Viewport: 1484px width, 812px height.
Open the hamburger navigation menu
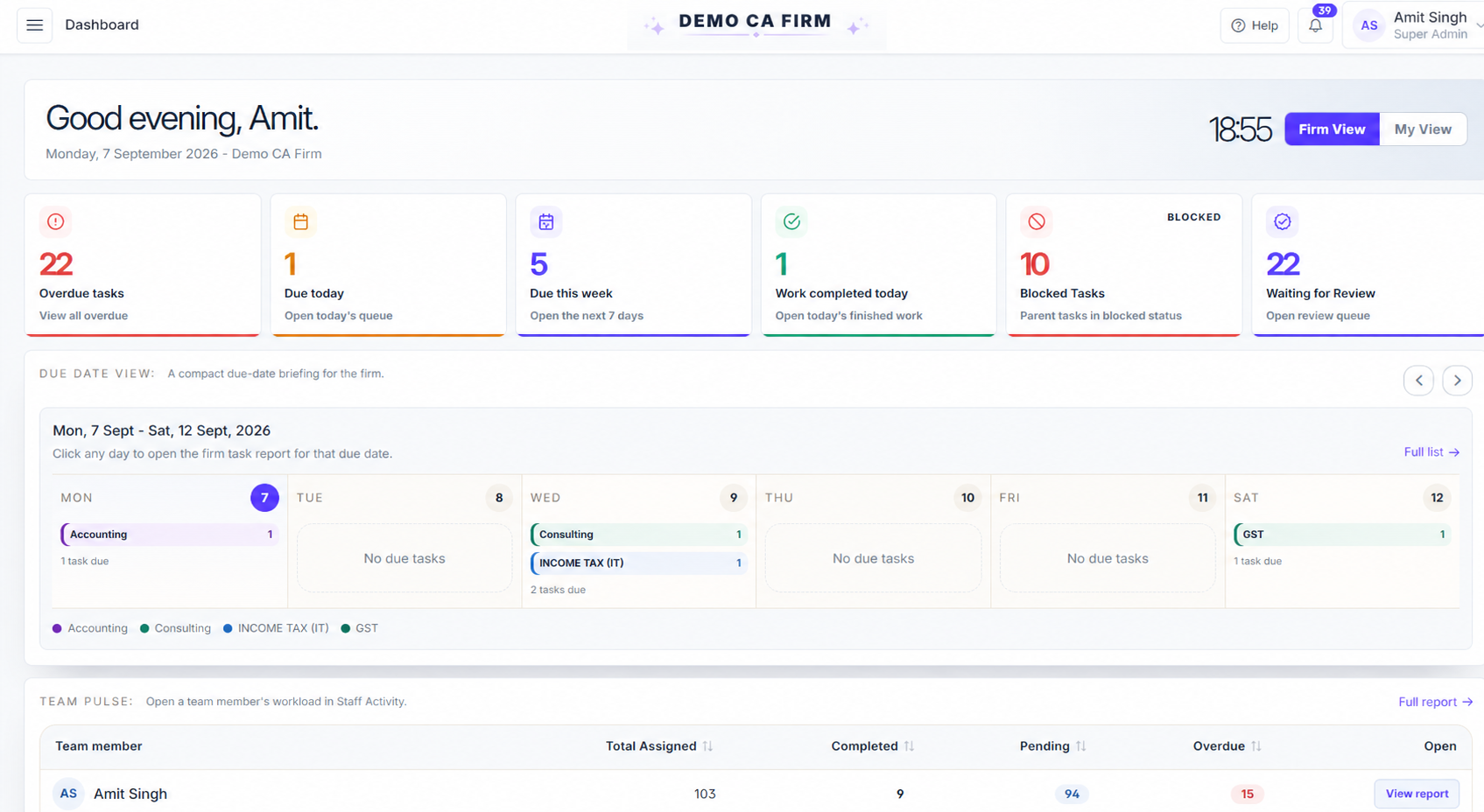click(x=34, y=25)
